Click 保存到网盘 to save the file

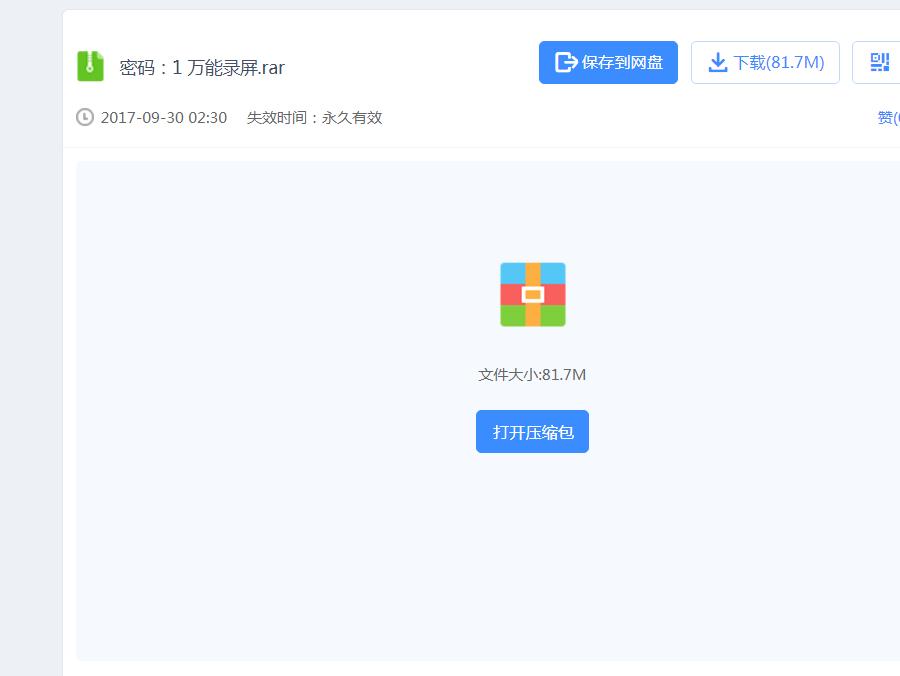click(x=608, y=62)
